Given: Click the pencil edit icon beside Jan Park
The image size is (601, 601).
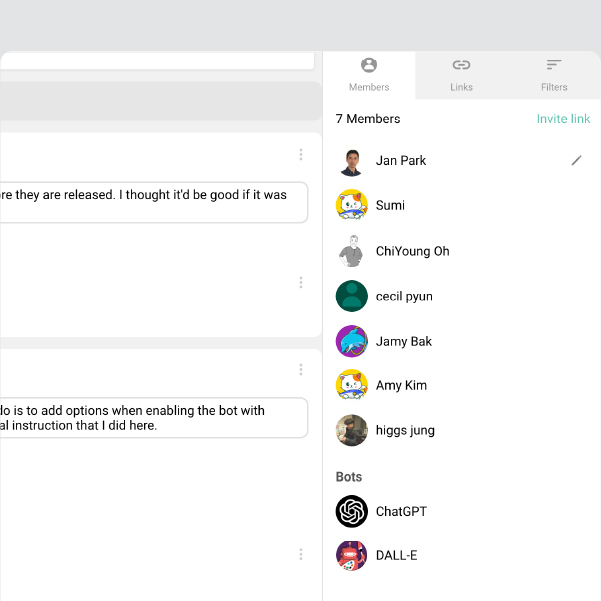Looking at the screenshot, I should 576,160.
